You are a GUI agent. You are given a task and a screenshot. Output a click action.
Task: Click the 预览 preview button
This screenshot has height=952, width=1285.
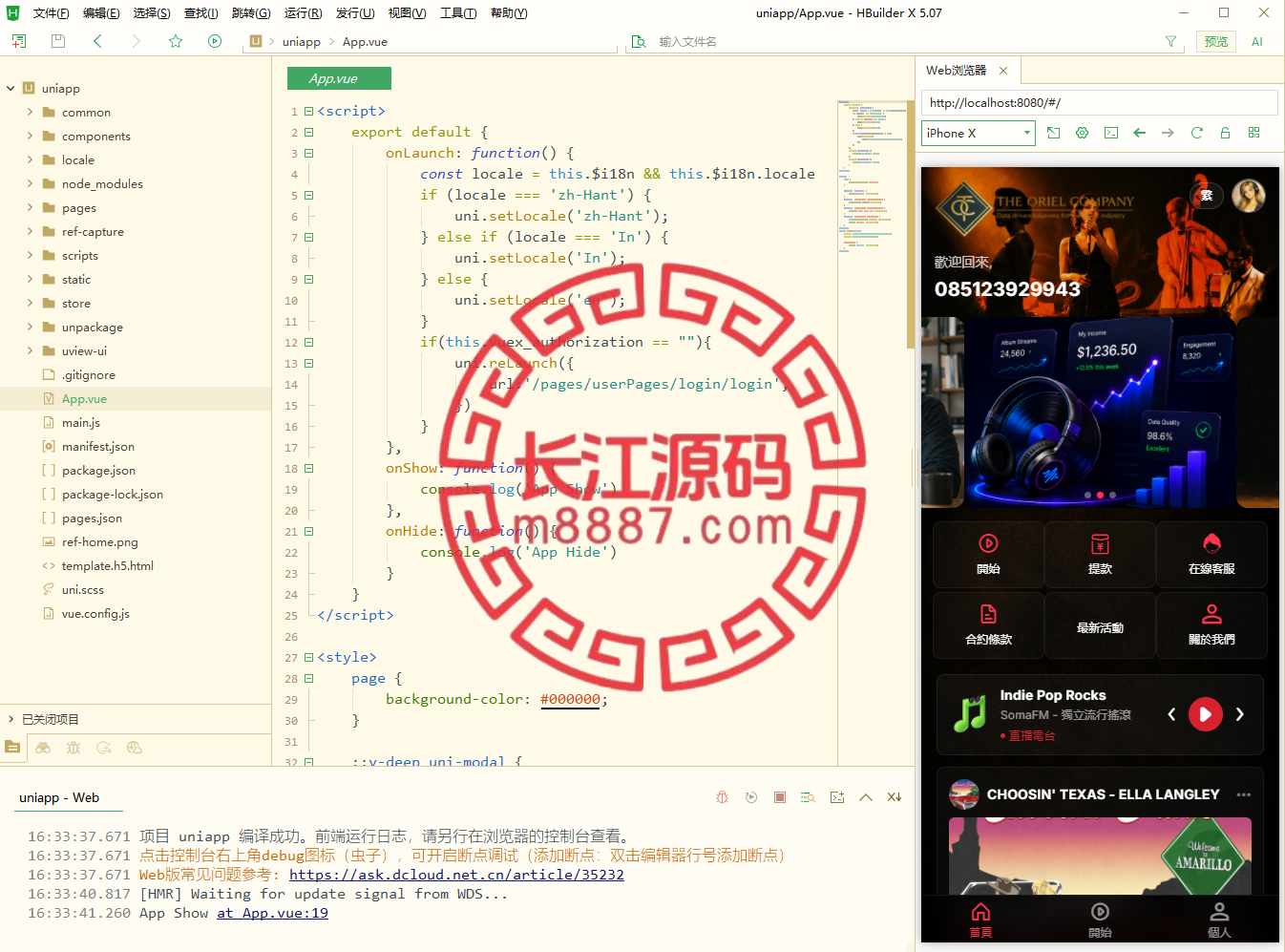pyautogui.click(x=1216, y=41)
